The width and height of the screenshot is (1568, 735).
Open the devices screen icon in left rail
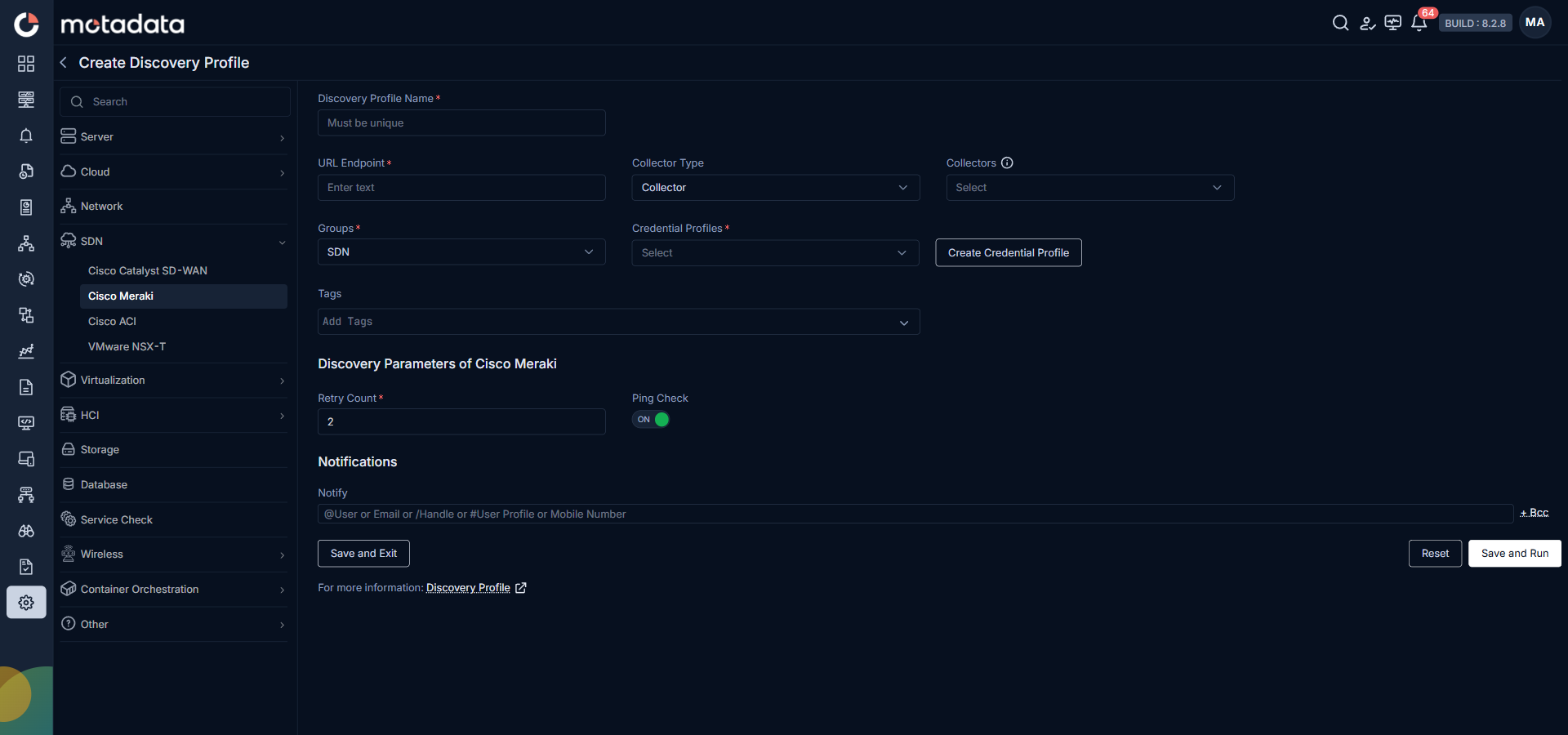pyautogui.click(x=26, y=459)
